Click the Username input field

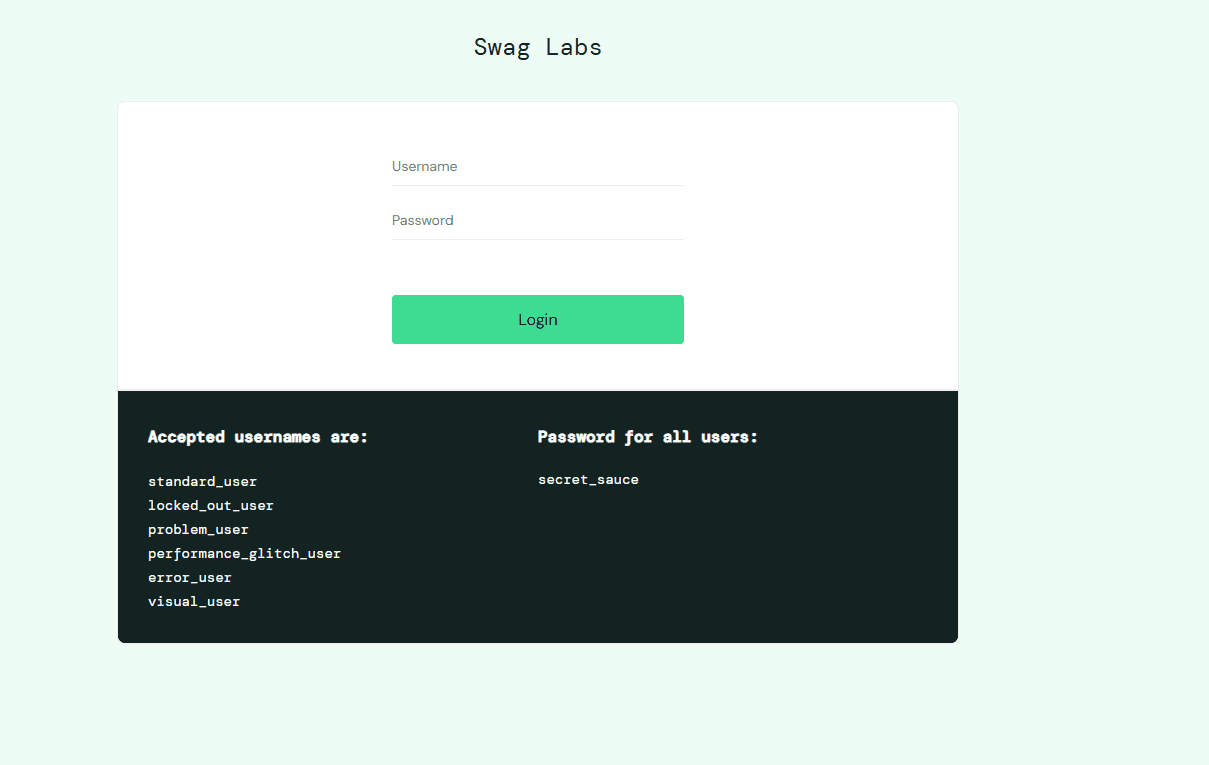[x=537, y=166]
